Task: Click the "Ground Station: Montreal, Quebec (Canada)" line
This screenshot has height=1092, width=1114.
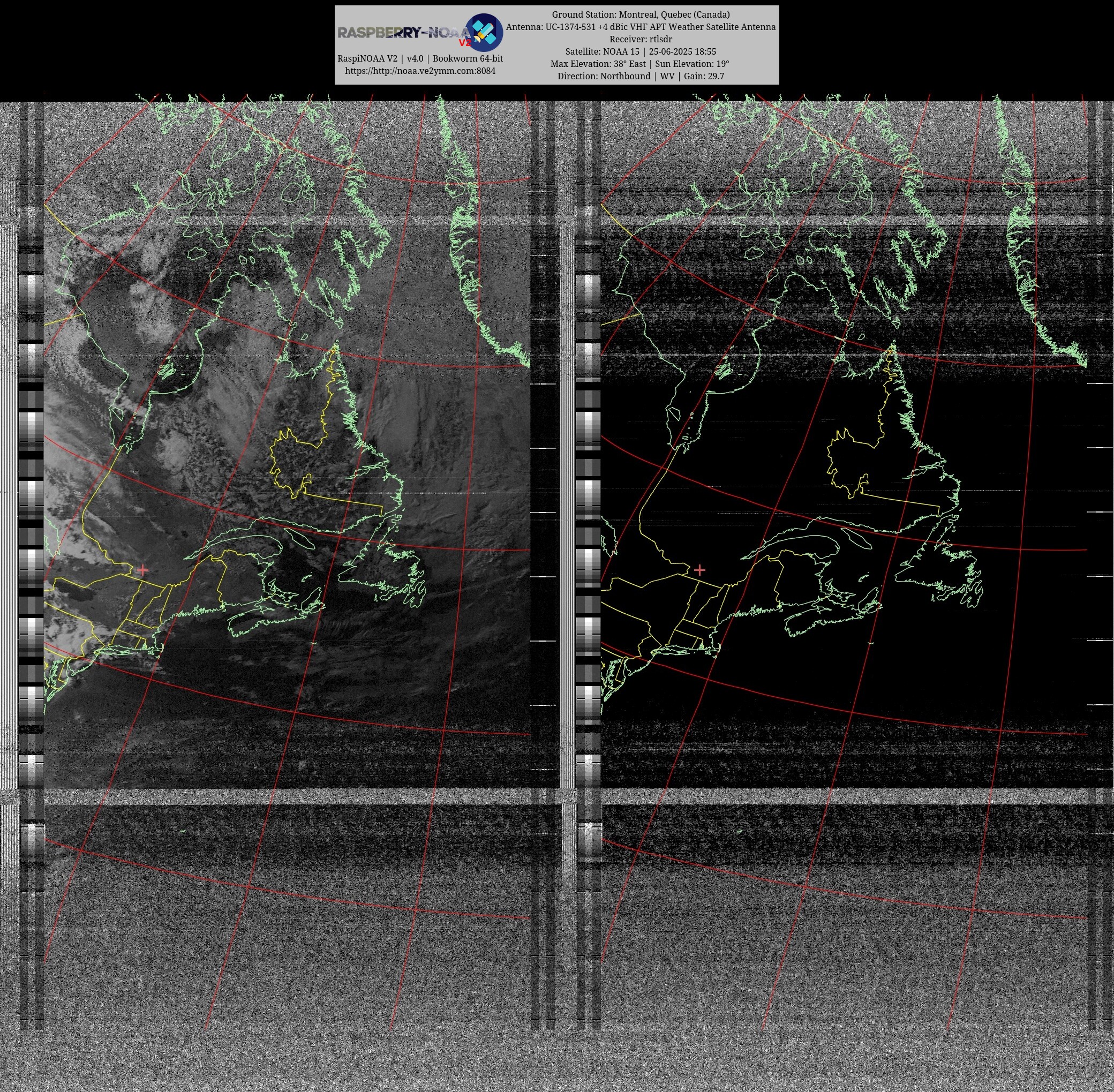Action: (x=641, y=14)
